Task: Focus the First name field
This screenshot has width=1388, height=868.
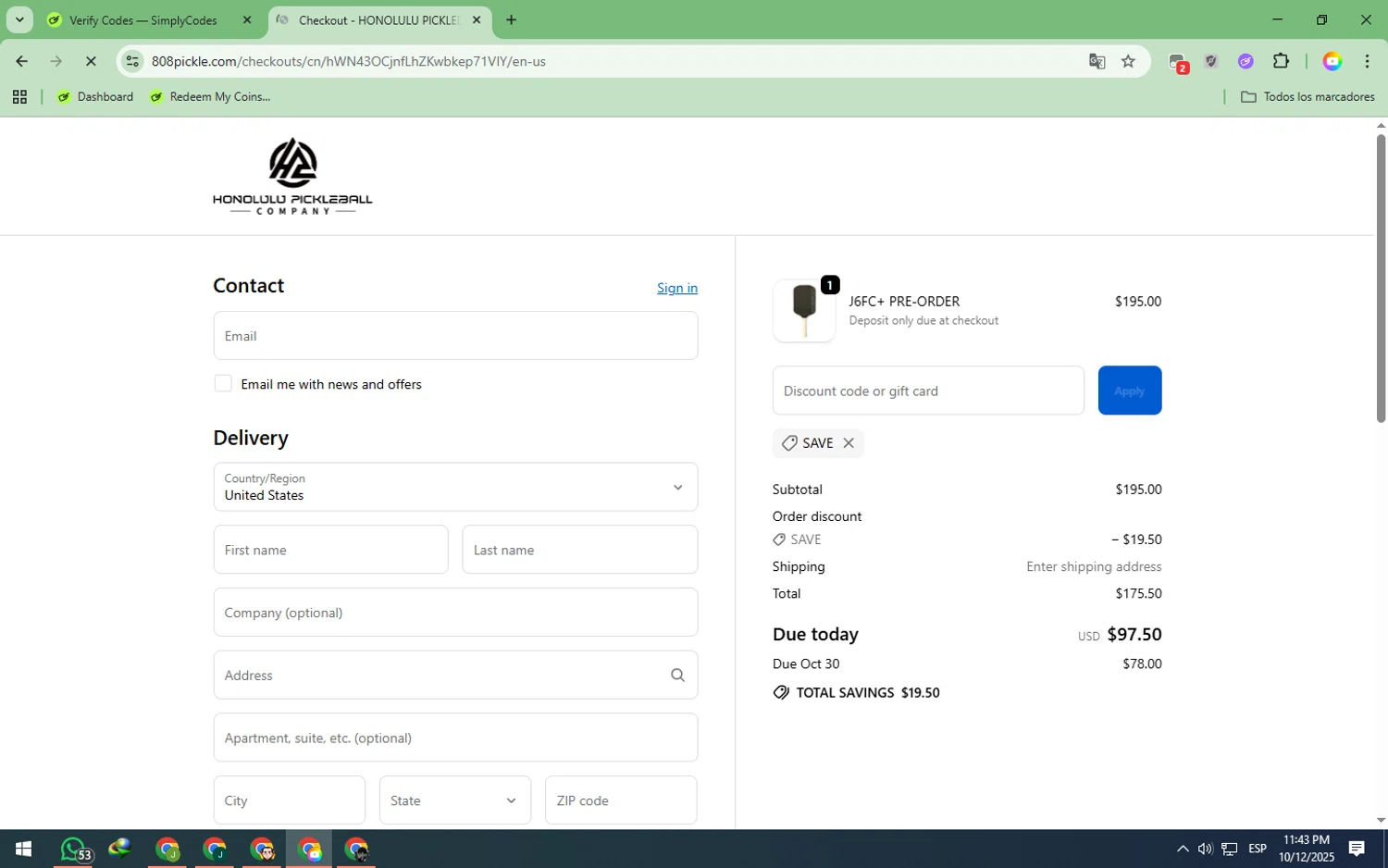Action: click(330, 550)
